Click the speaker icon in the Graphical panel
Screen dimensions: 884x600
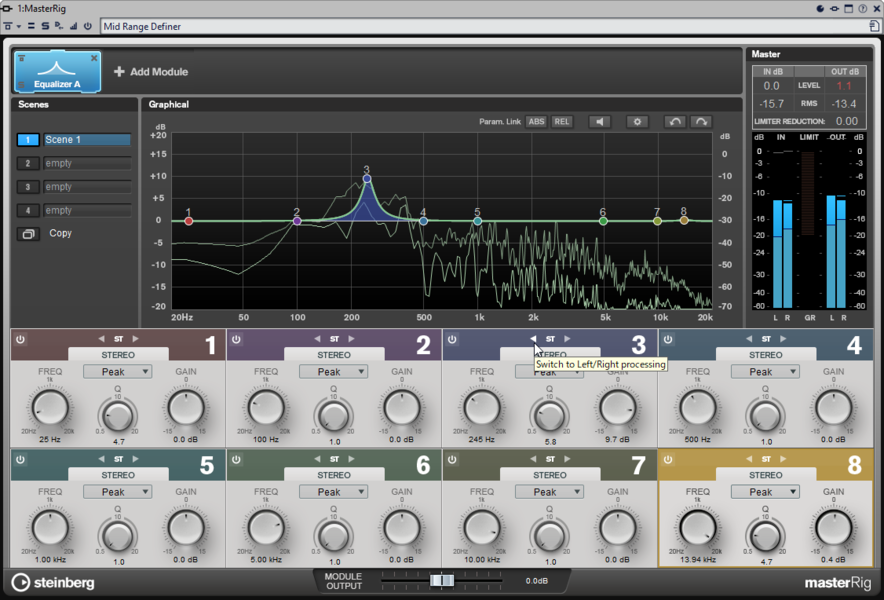pyautogui.click(x=600, y=122)
